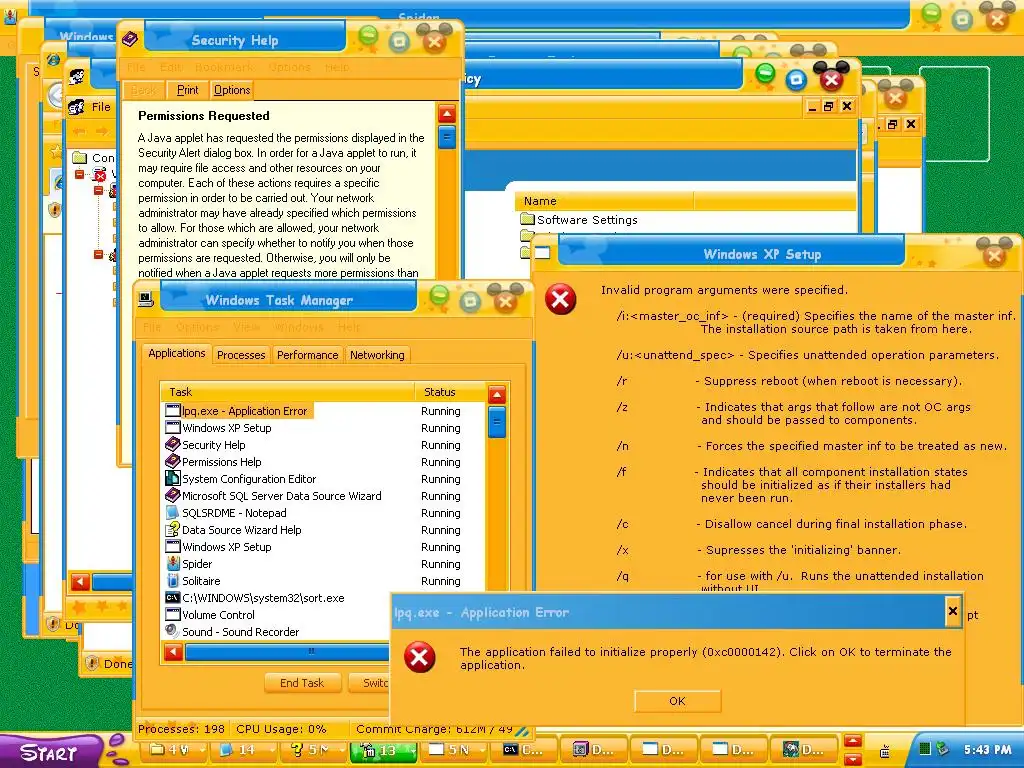Click the Options toolbar button in Security Help
Image resolution: width=1024 pixels, height=768 pixels.
click(x=232, y=90)
